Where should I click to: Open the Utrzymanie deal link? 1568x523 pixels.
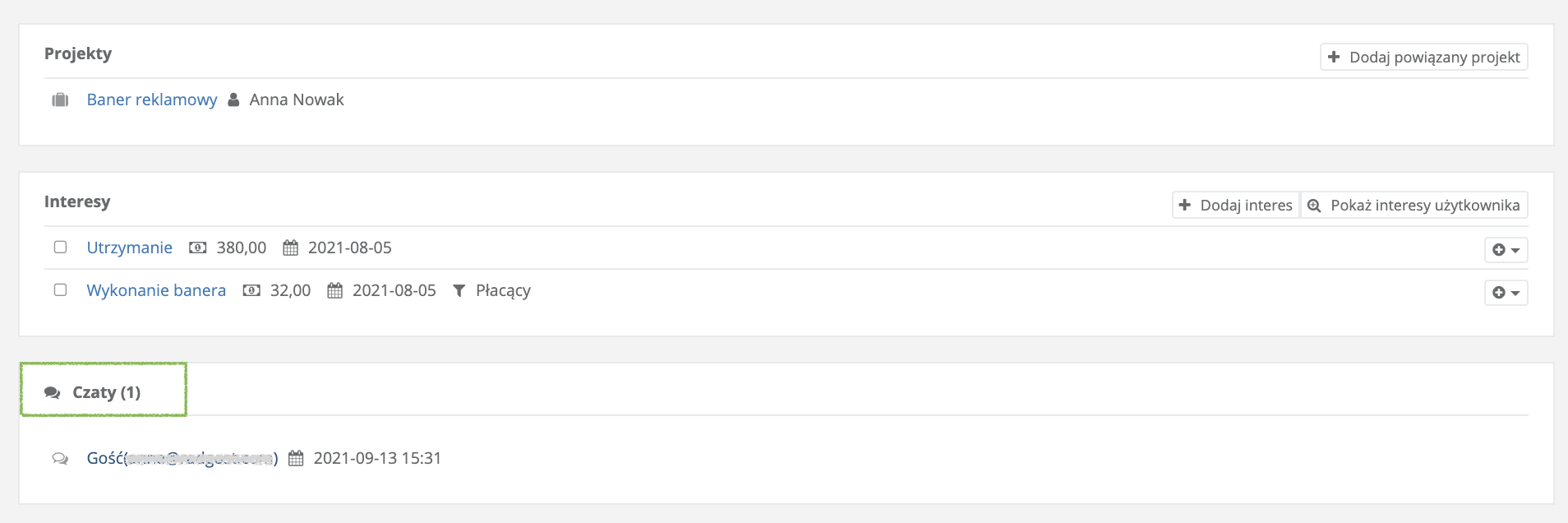[x=130, y=248]
